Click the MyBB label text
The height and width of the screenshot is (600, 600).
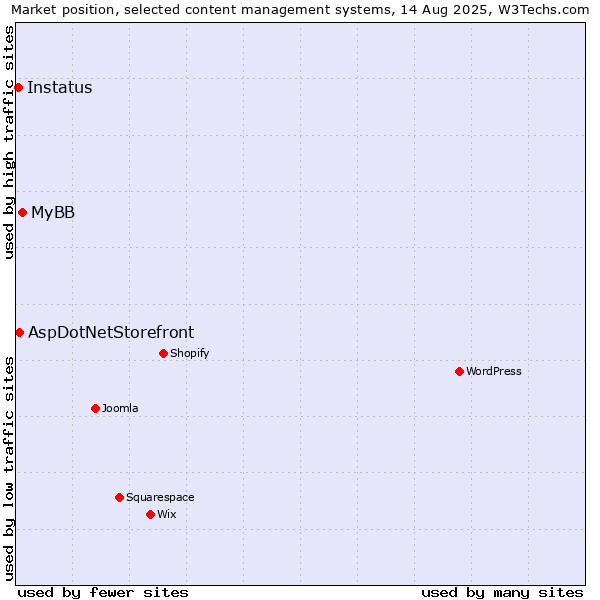[x=53, y=212]
